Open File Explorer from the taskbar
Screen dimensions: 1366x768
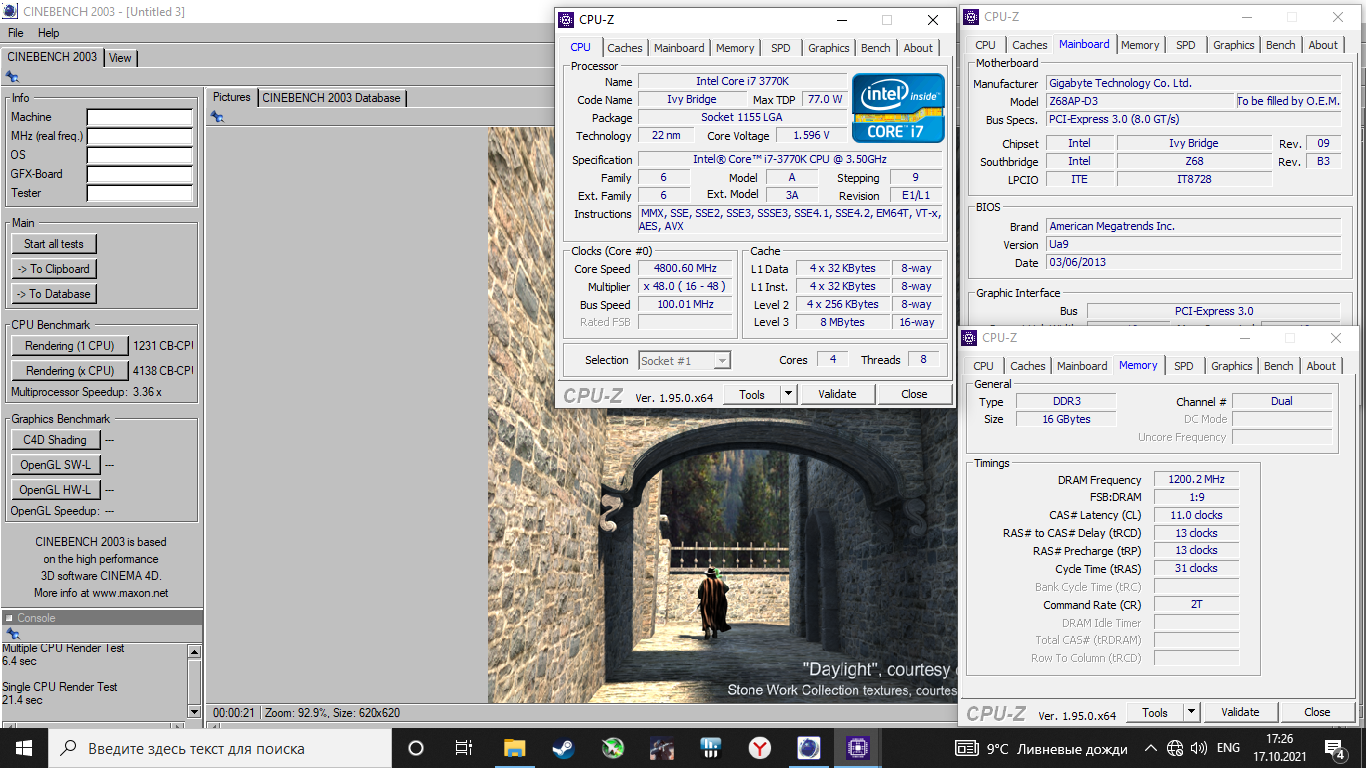pyautogui.click(x=514, y=748)
